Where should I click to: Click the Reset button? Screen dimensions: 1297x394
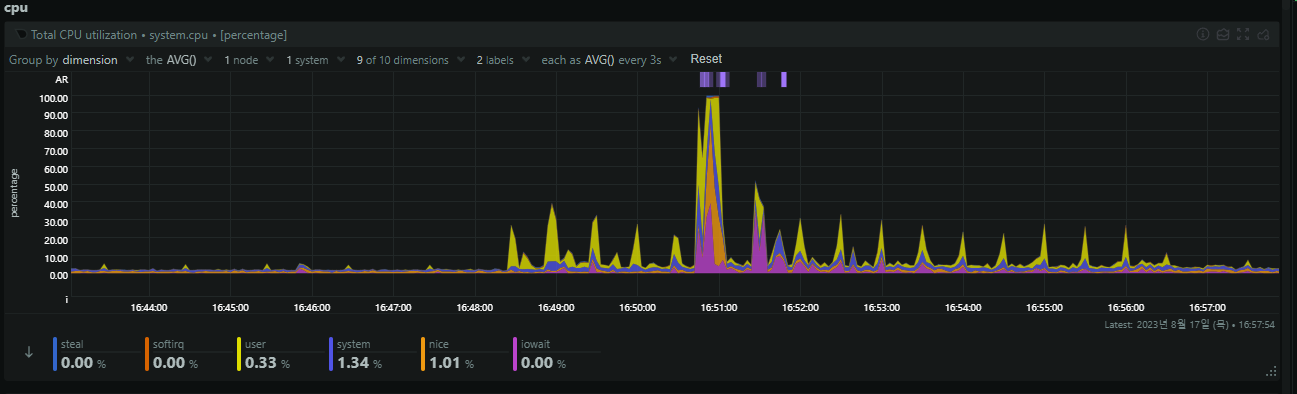(x=706, y=59)
